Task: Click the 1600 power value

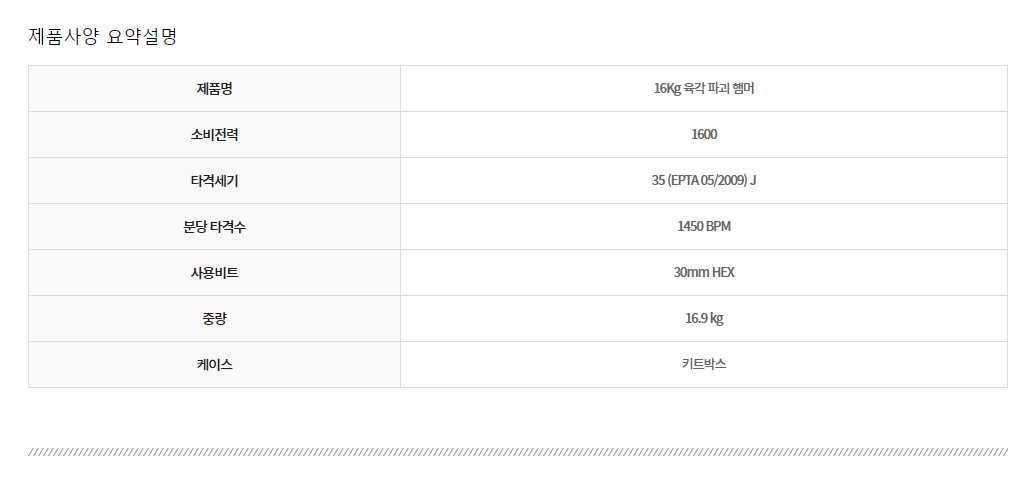Action: click(704, 135)
